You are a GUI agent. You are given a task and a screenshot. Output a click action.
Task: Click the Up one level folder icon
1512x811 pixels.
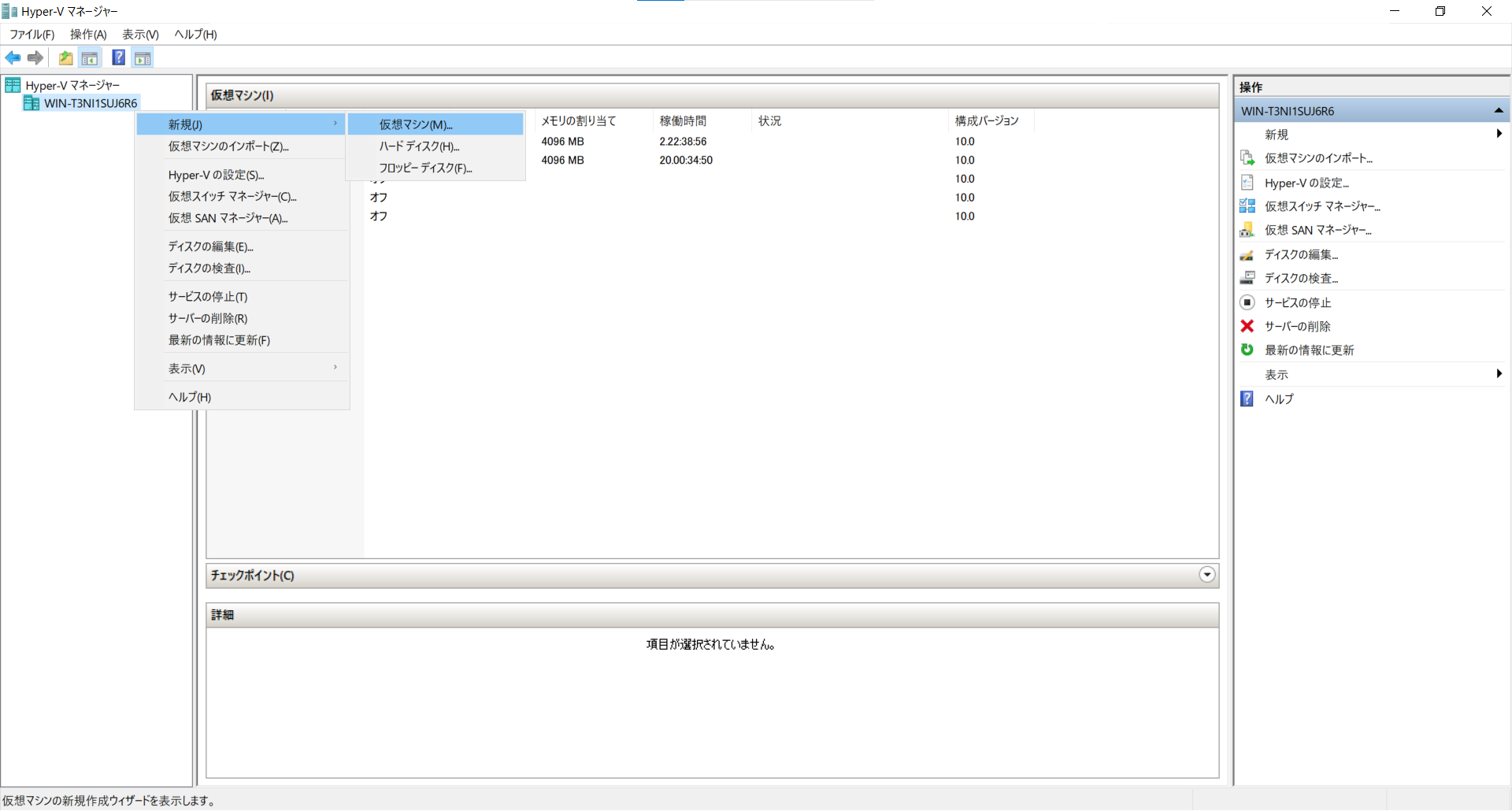pyautogui.click(x=66, y=57)
